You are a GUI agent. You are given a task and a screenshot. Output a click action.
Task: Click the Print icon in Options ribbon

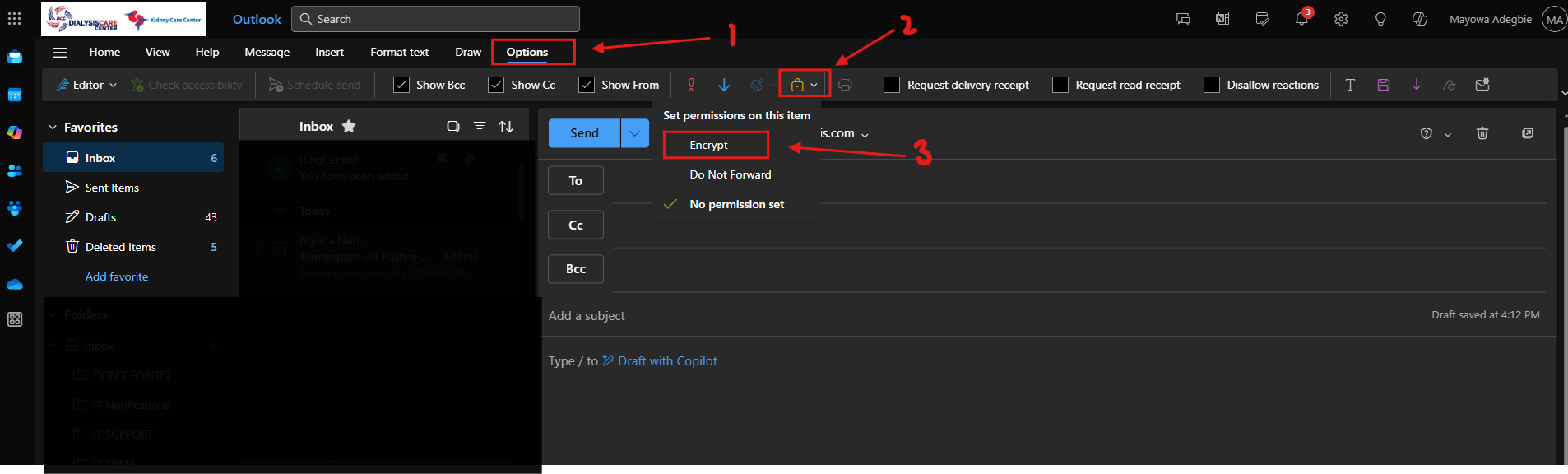(845, 85)
